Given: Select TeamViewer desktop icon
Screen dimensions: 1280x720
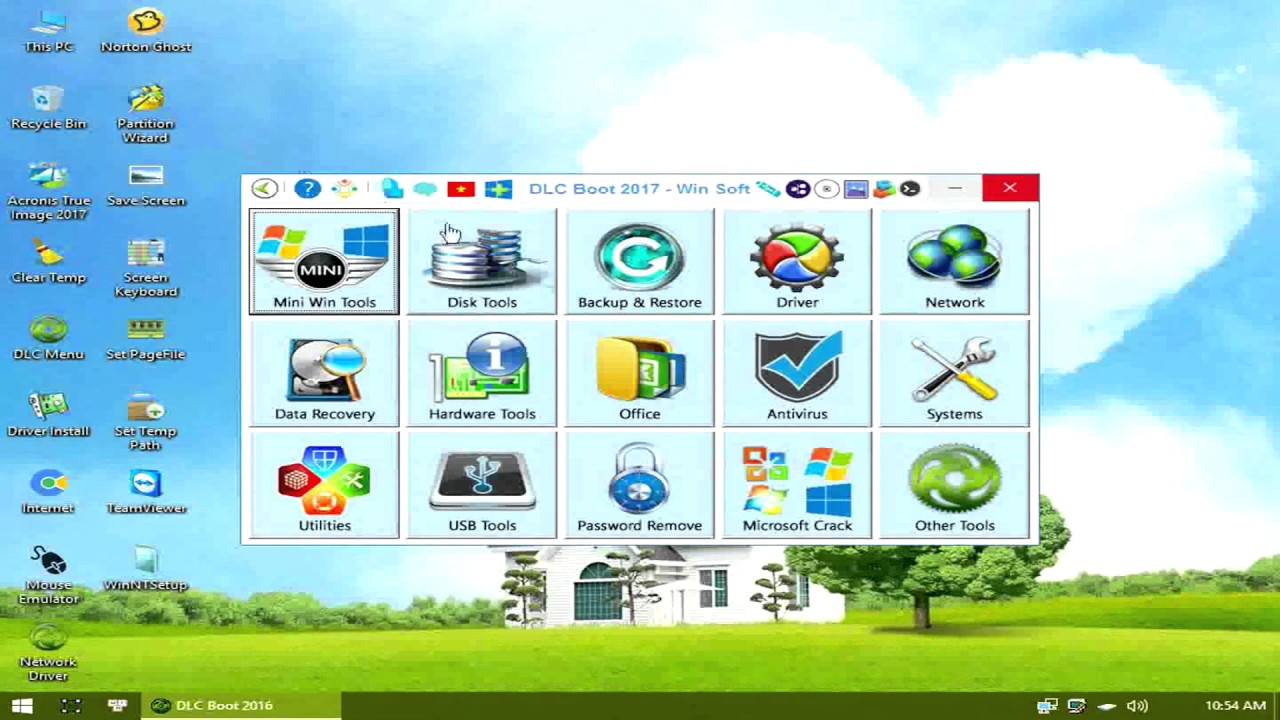Looking at the screenshot, I should 146,493.
